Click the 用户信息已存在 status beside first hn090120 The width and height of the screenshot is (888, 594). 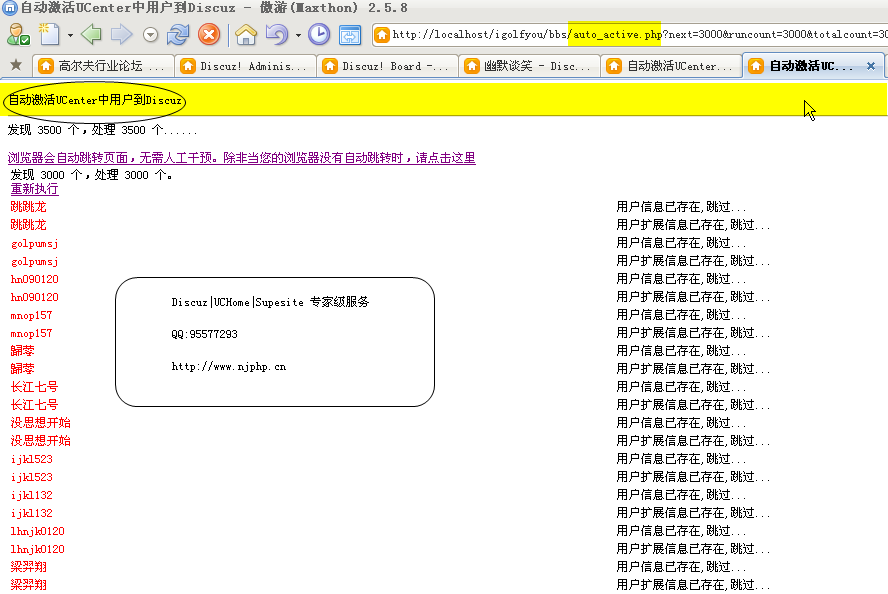pyautogui.click(x=681, y=279)
